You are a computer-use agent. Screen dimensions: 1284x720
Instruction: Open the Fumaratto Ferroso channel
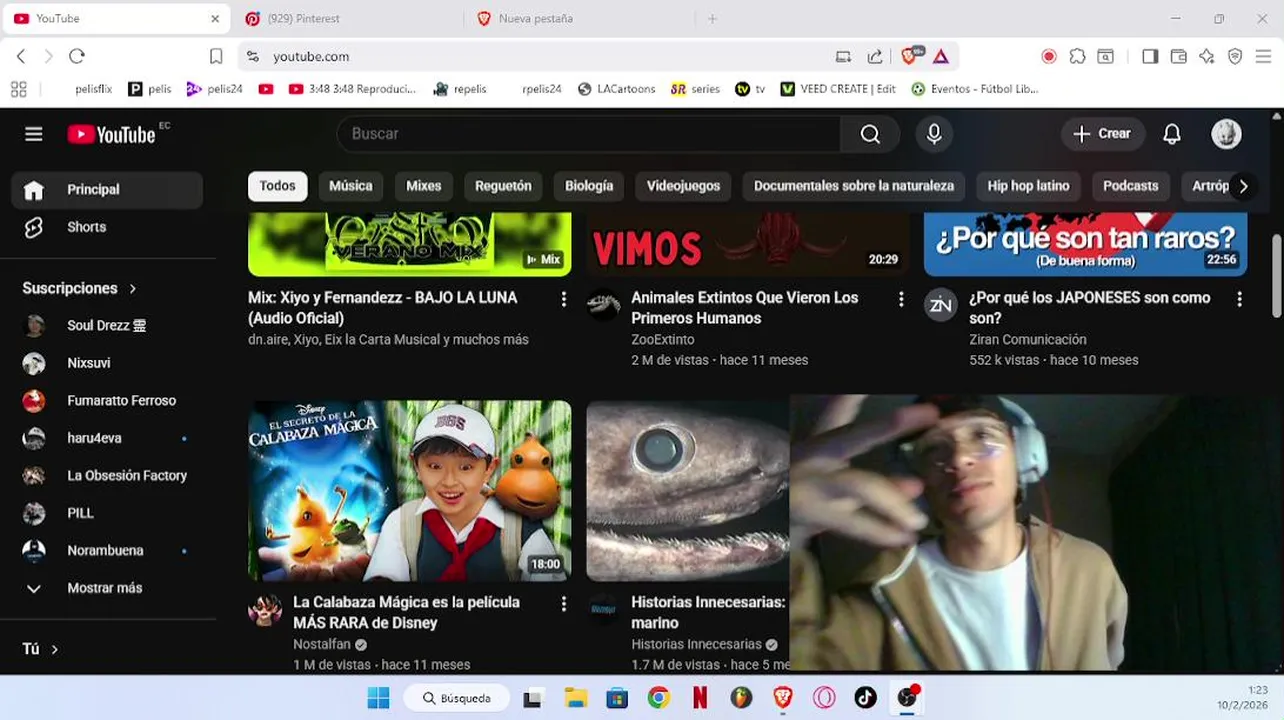click(x=107, y=400)
